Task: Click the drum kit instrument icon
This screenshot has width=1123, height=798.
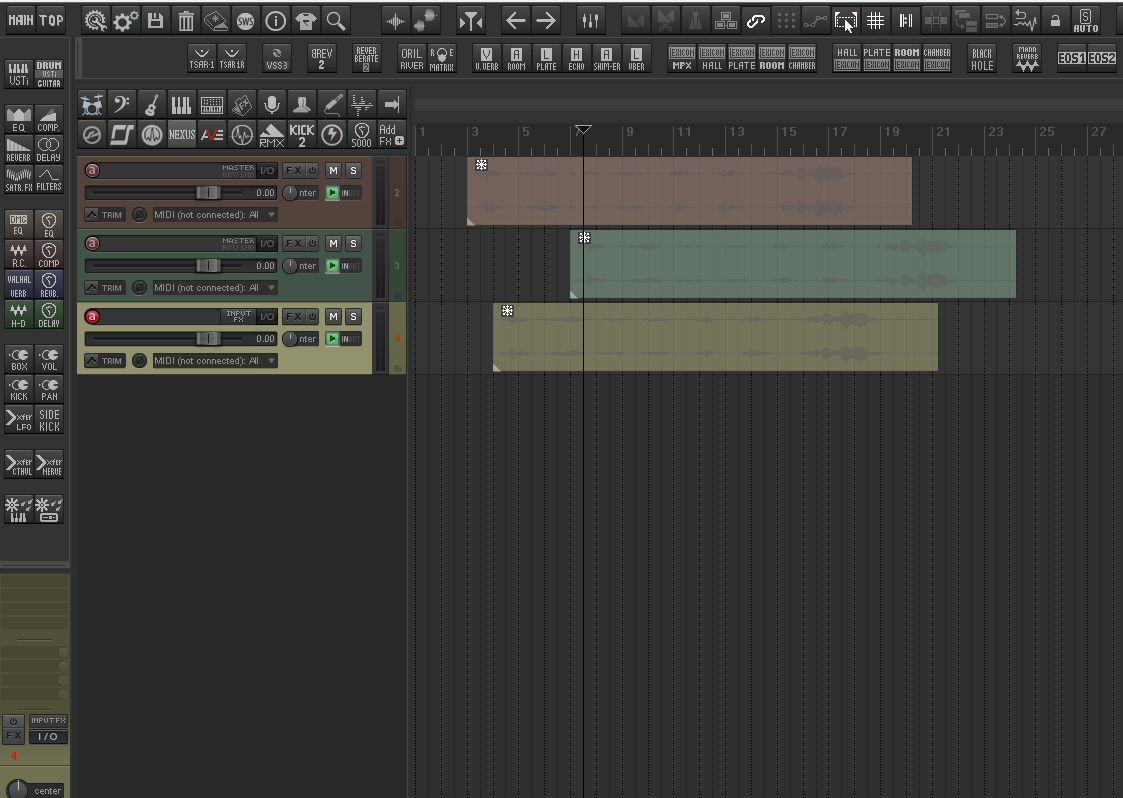Action: click(92, 105)
